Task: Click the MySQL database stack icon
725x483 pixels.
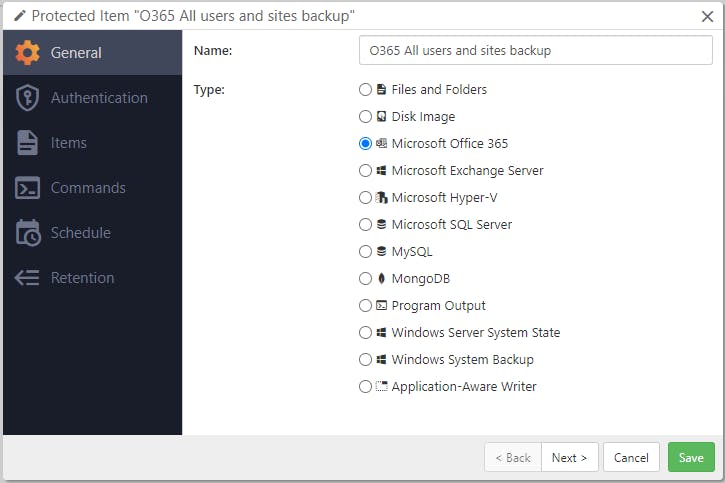Action: 381,252
